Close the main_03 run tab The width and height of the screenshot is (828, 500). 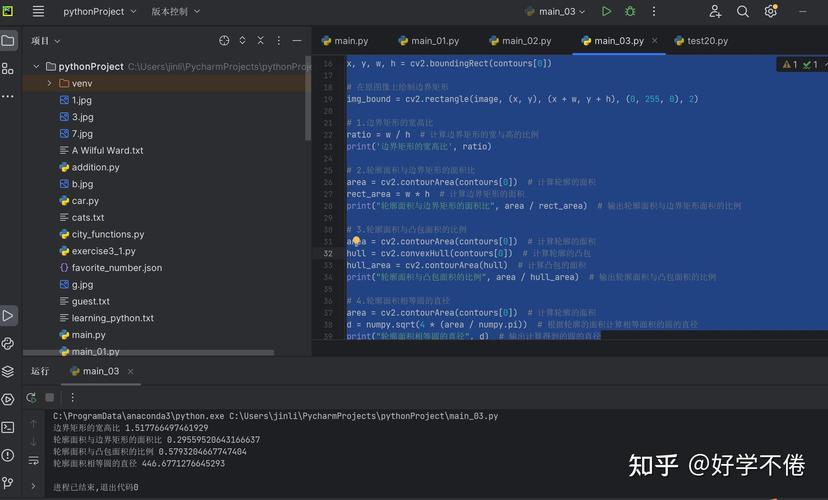(x=130, y=371)
